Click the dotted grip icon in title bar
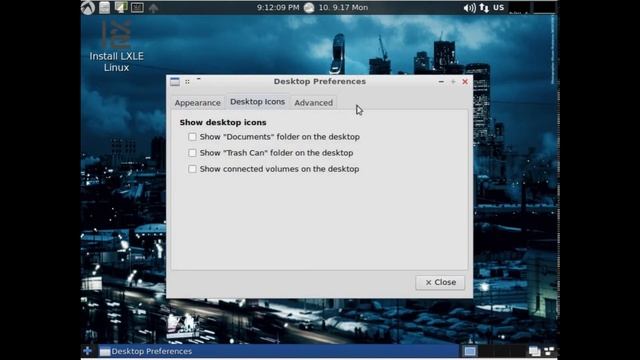Screen dimensions: 640x360 coord(187,82)
